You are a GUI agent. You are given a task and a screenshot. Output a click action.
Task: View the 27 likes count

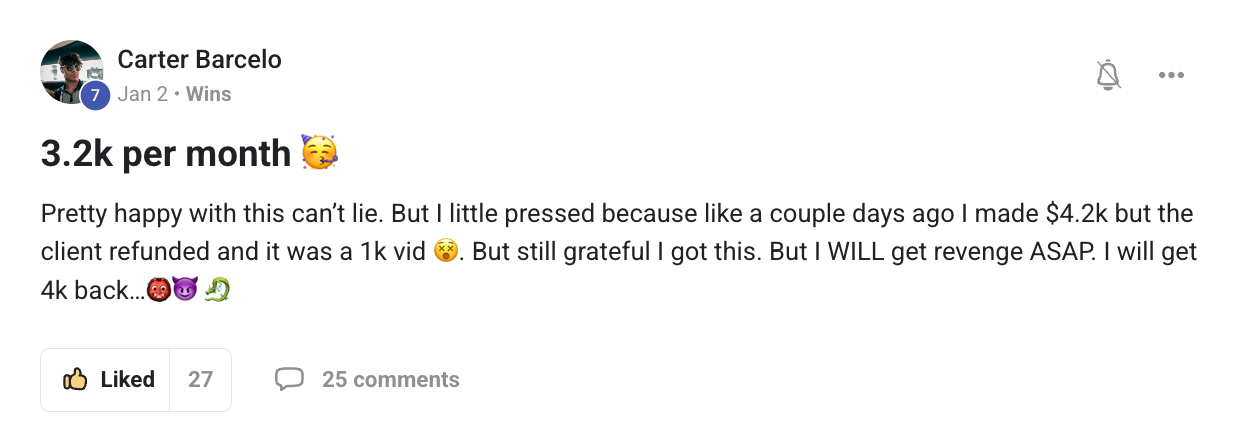click(200, 380)
